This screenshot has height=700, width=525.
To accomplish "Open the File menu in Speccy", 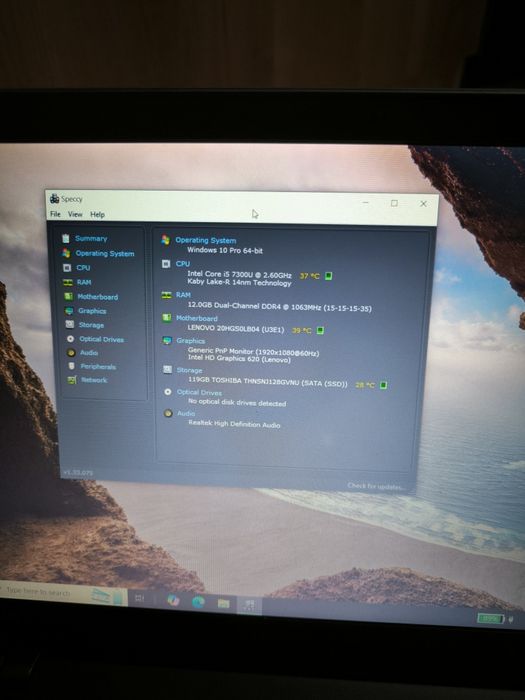I will [55, 214].
